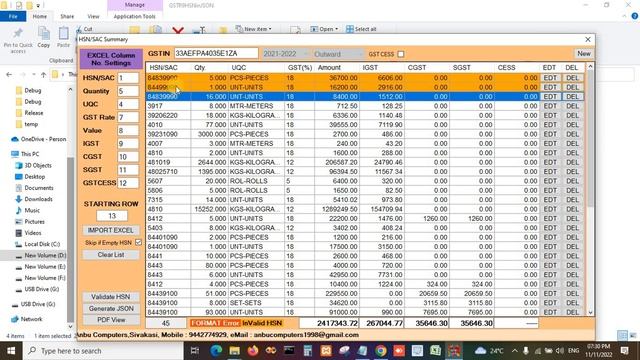Click the IMPORT EXCEL button
The height and width of the screenshot is (360, 640).
111,230
